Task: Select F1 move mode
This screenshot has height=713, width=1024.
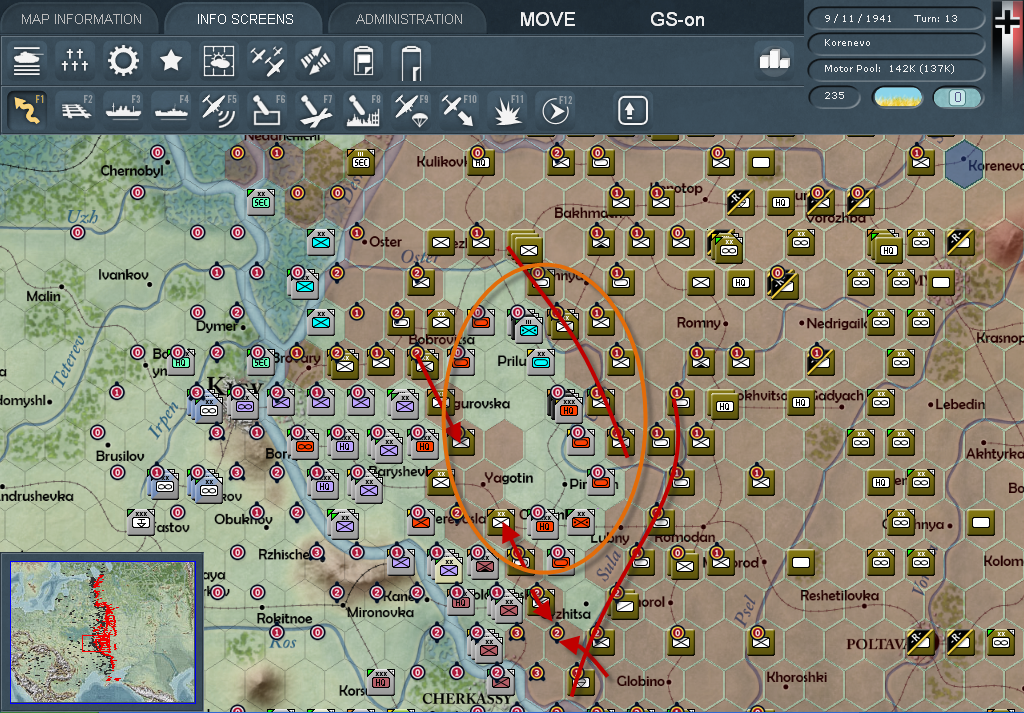Action: [27, 109]
